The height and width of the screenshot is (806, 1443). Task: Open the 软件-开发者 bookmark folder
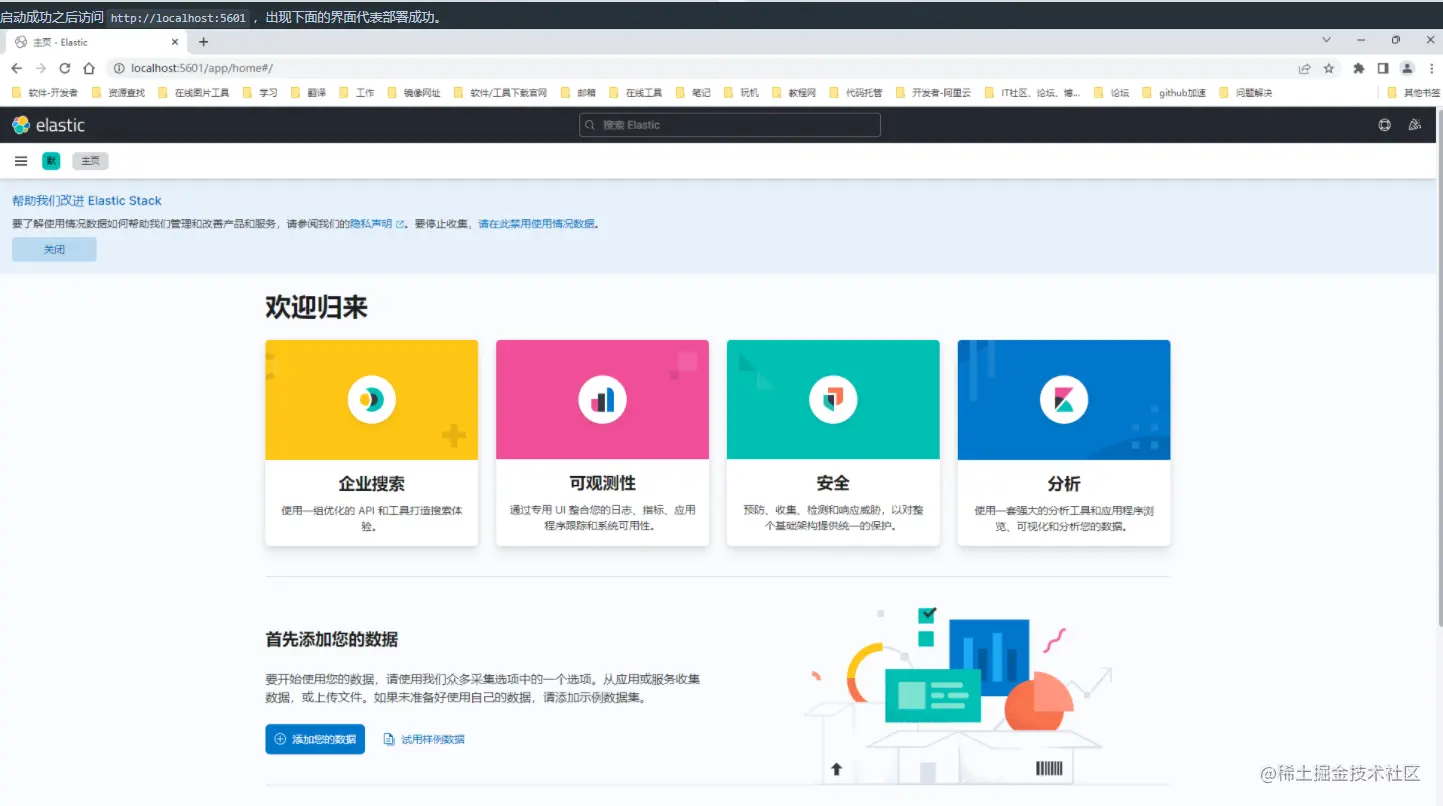click(44, 93)
